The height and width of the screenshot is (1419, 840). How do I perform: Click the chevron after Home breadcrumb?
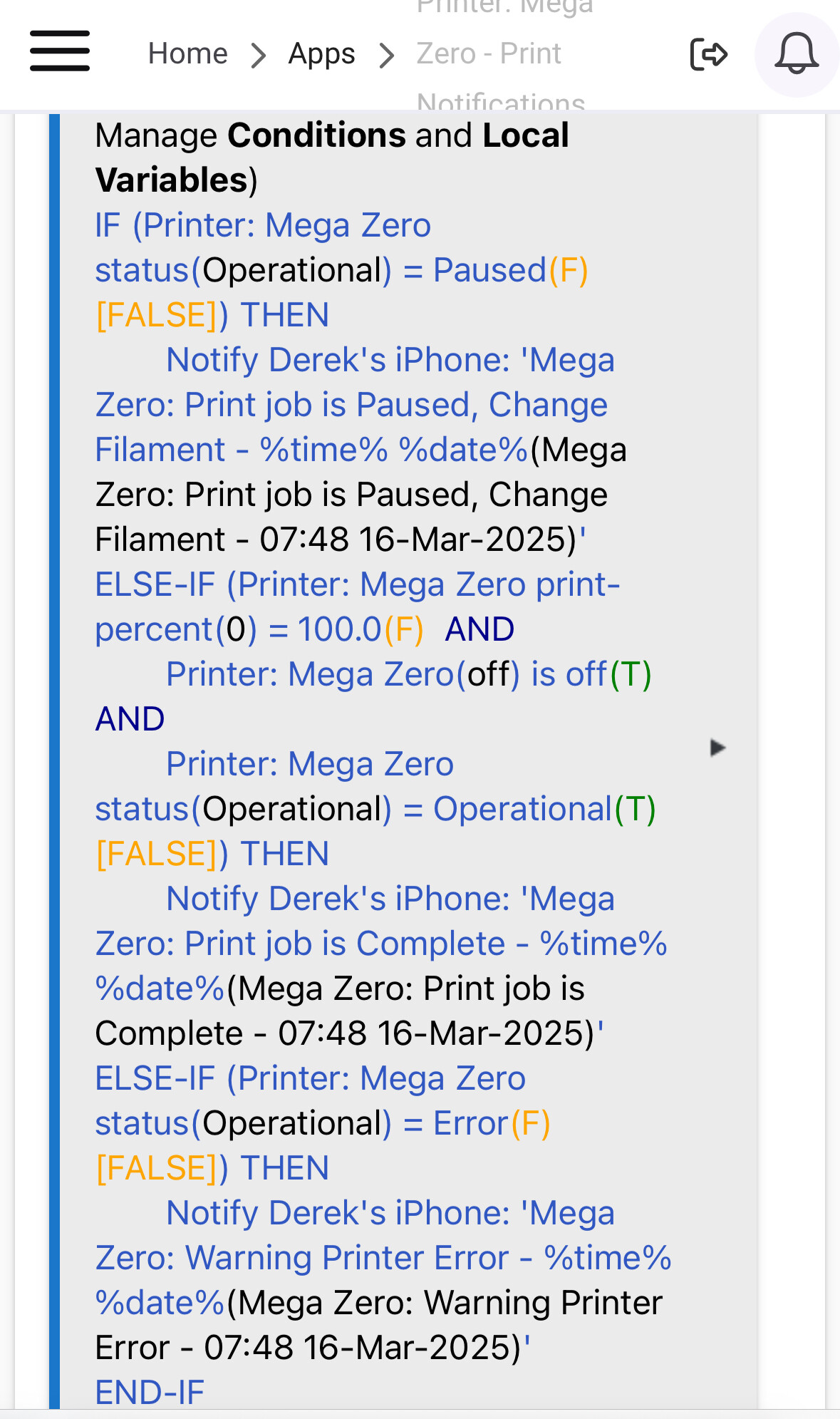point(258,55)
